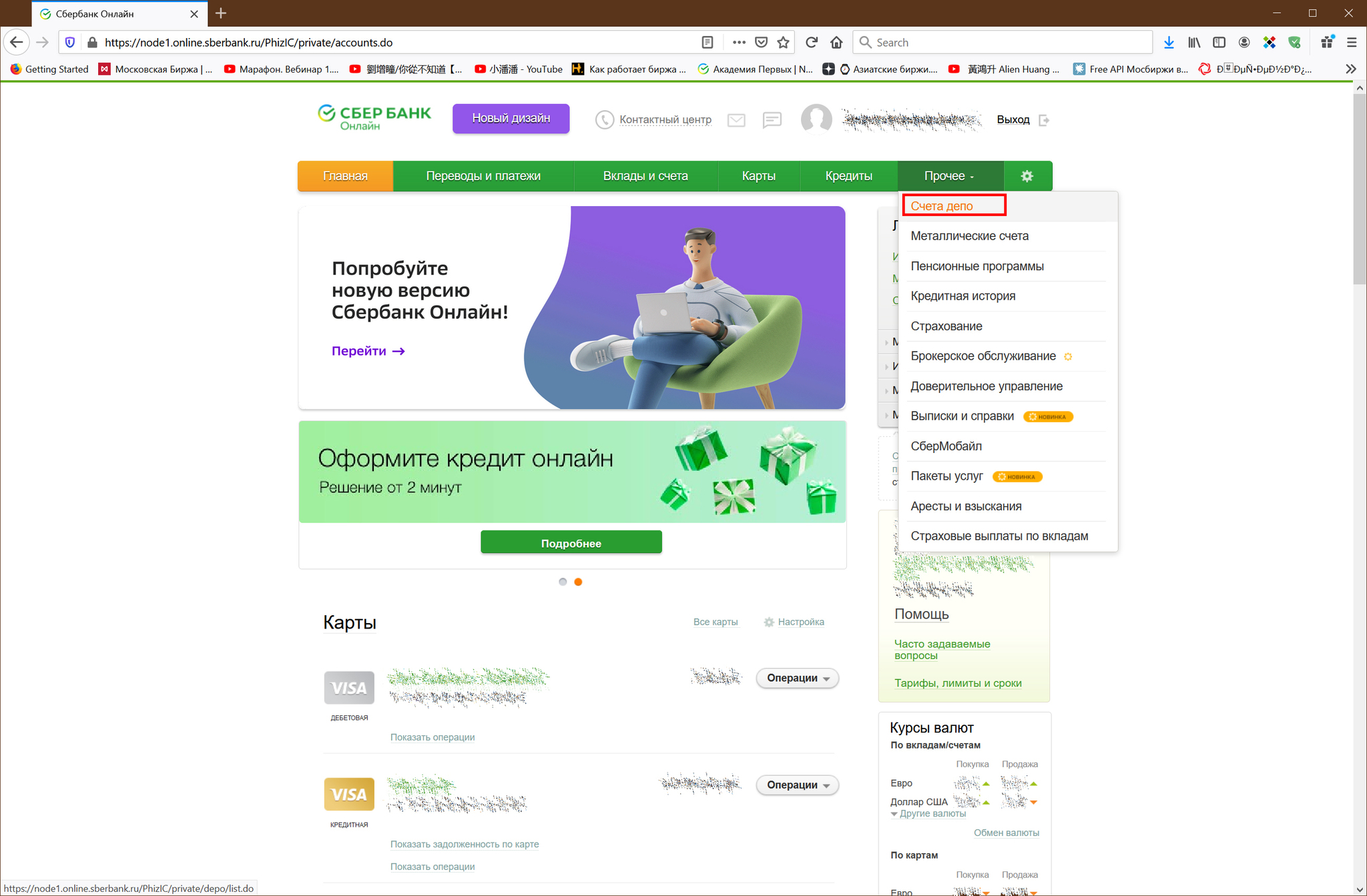Open the chat message bubble icon
1367x896 pixels.
pos(772,120)
